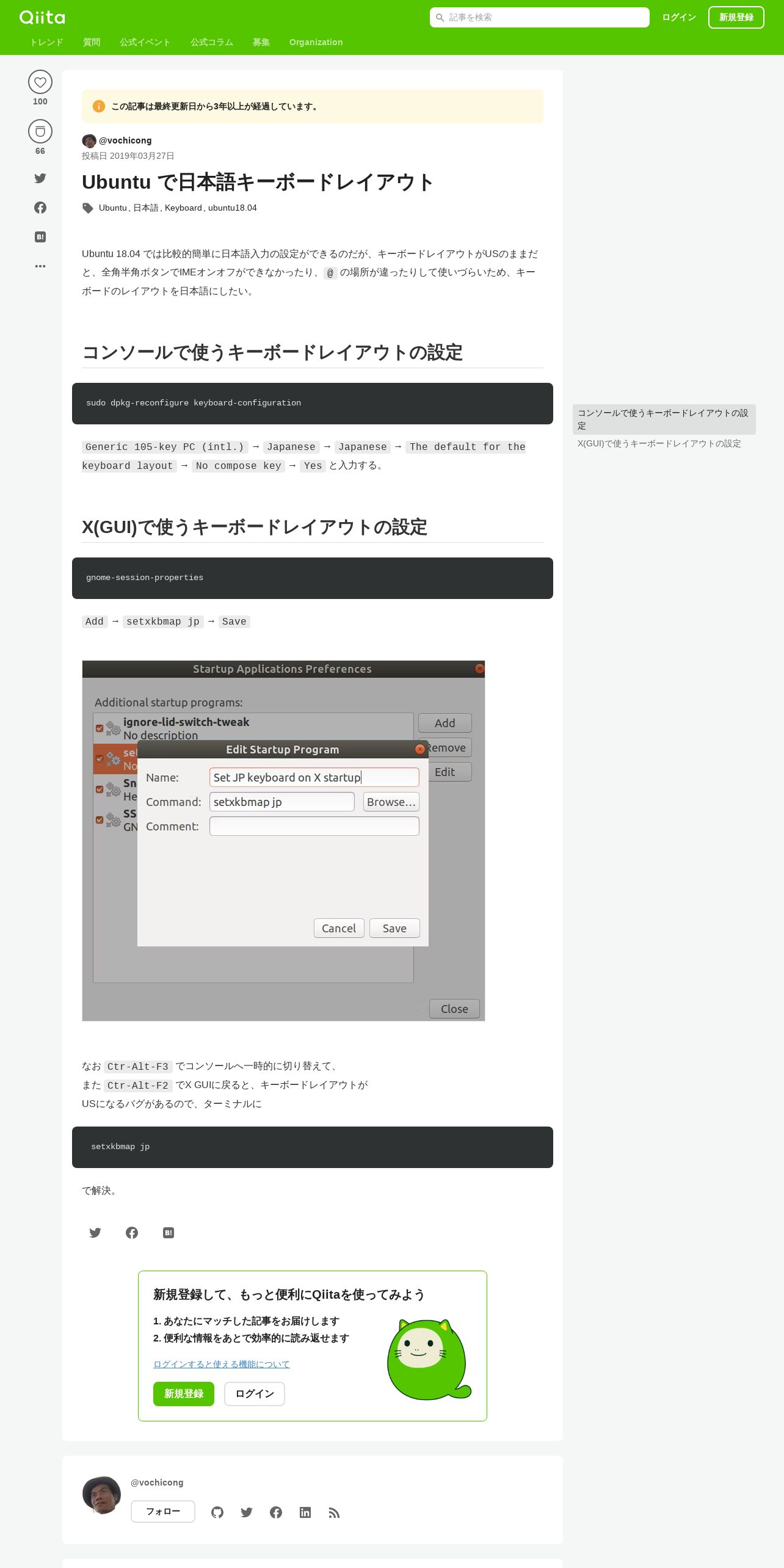Share on Facebook below the article body
This screenshot has width=784, height=1568.
[x=132, y=1233]
